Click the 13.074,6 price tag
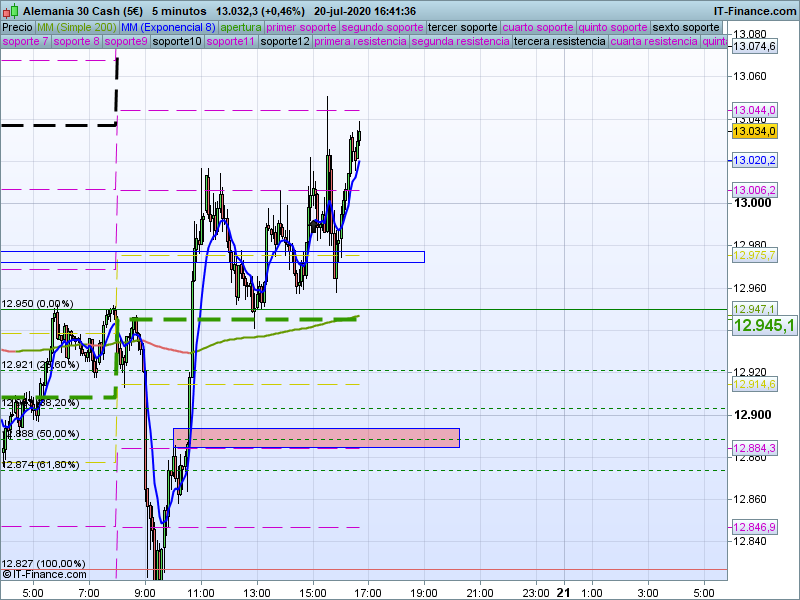800x600 pixels. coord(754,46)
